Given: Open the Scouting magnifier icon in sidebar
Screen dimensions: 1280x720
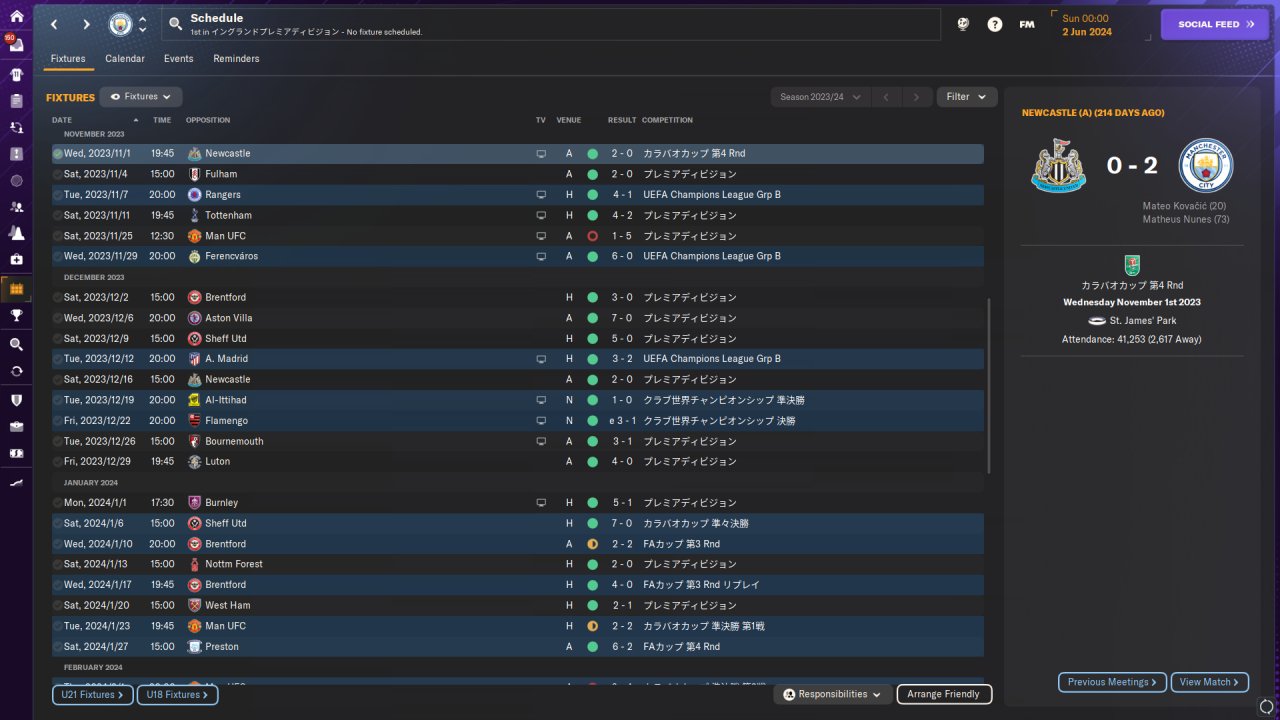Looking at the screenshot, I should (16, 344).
